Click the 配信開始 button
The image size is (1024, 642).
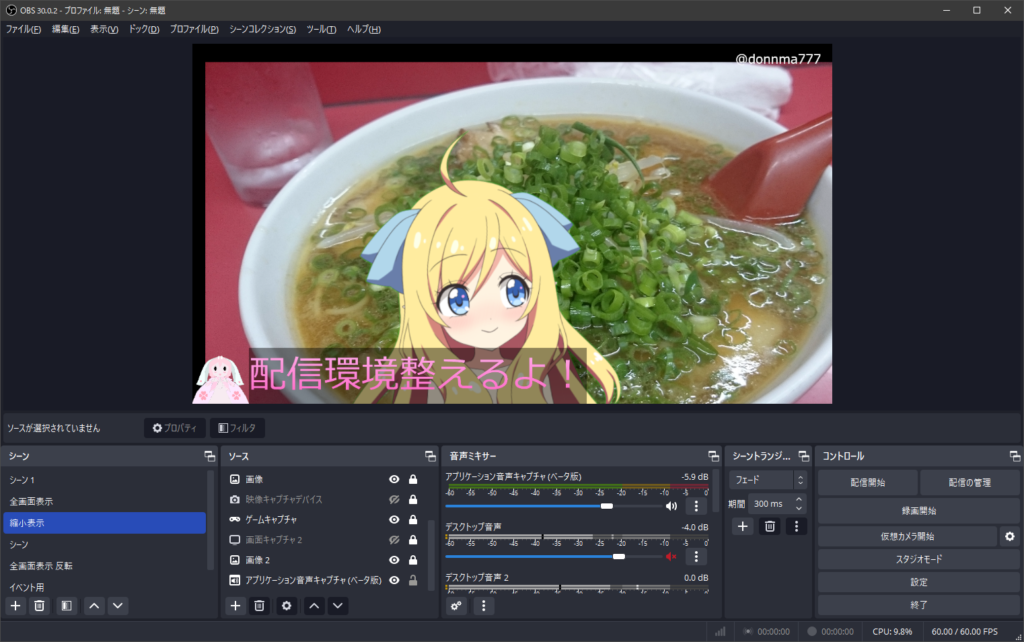click(866, 482)
